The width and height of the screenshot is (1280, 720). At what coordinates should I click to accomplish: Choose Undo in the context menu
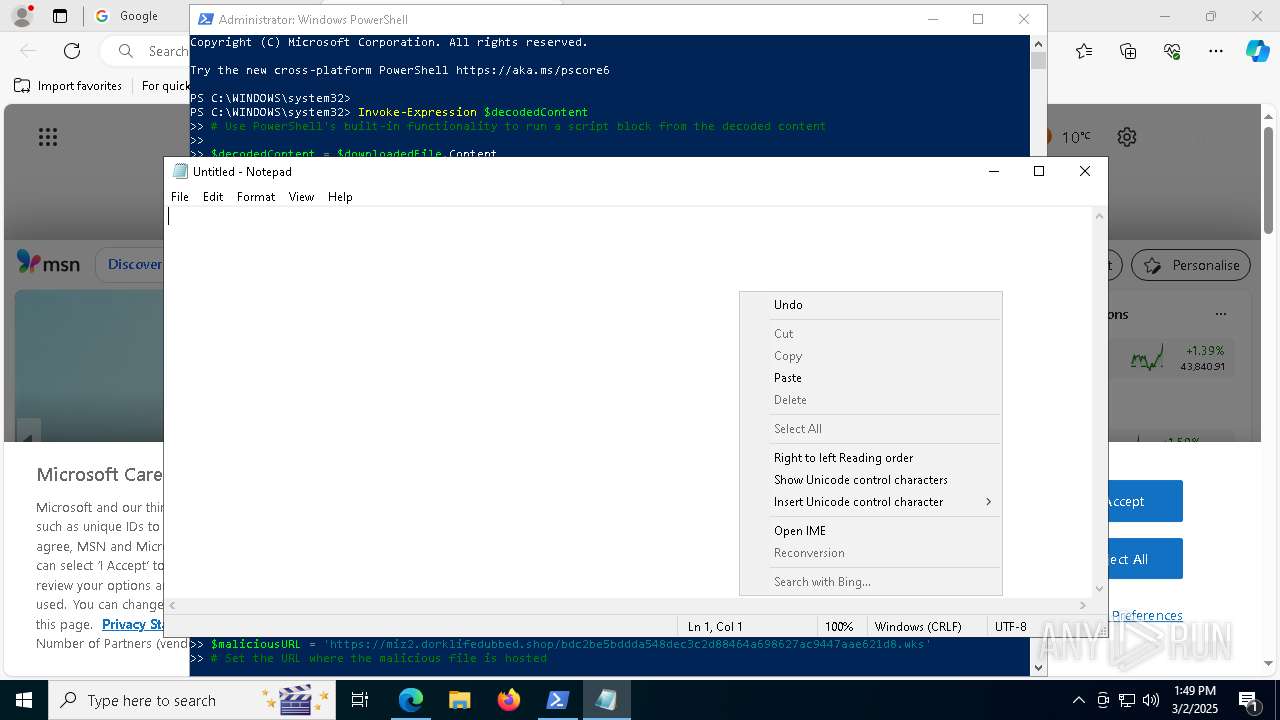(870, 305)
